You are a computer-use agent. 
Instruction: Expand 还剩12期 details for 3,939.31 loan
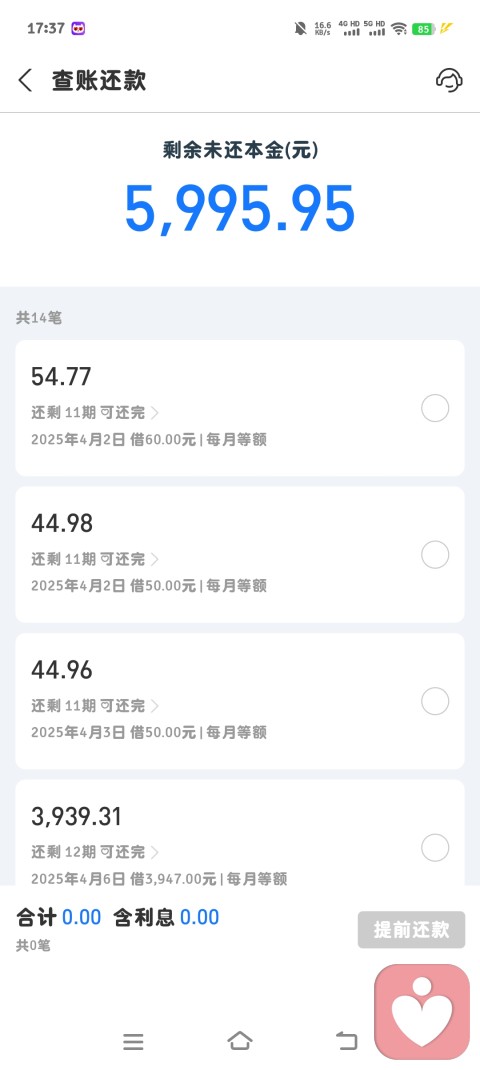click(x=95, y=852)
